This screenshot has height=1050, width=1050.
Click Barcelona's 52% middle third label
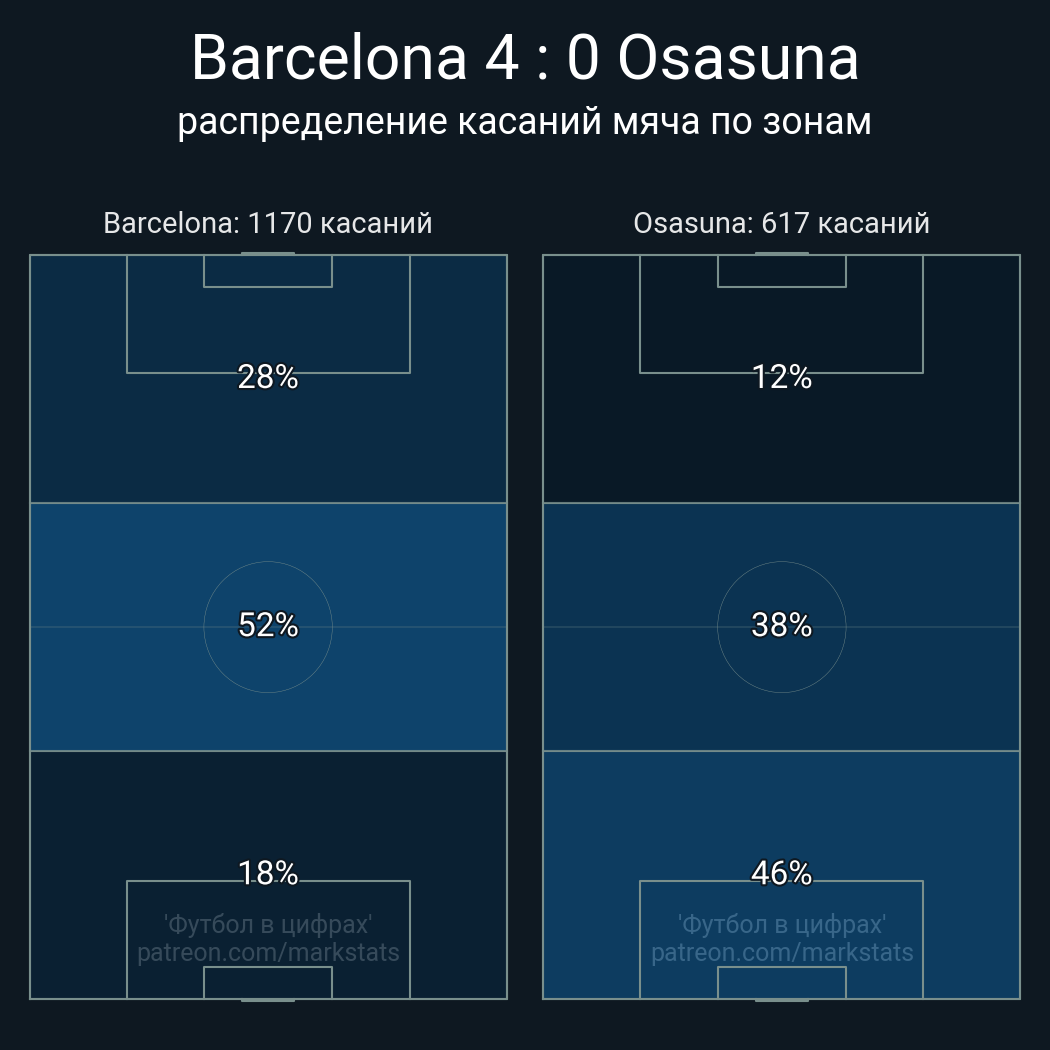pyautogui.click(x=268, y=625)
